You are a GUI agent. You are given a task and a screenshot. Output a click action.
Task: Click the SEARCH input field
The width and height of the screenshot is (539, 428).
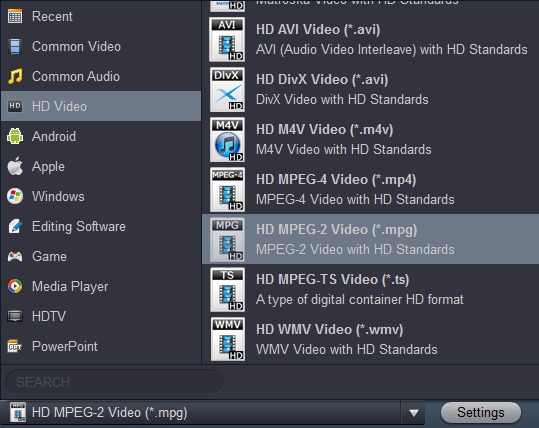pos(114,382)
